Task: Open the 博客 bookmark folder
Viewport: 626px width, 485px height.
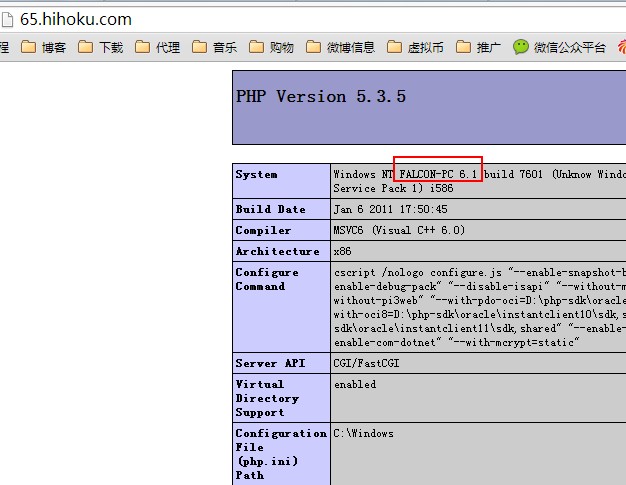Action: (x=44, y=47)
